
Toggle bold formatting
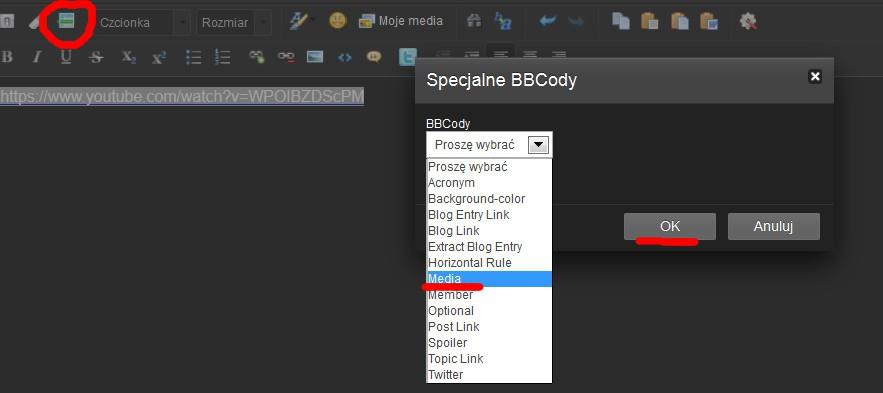click(x=7, y=57)
